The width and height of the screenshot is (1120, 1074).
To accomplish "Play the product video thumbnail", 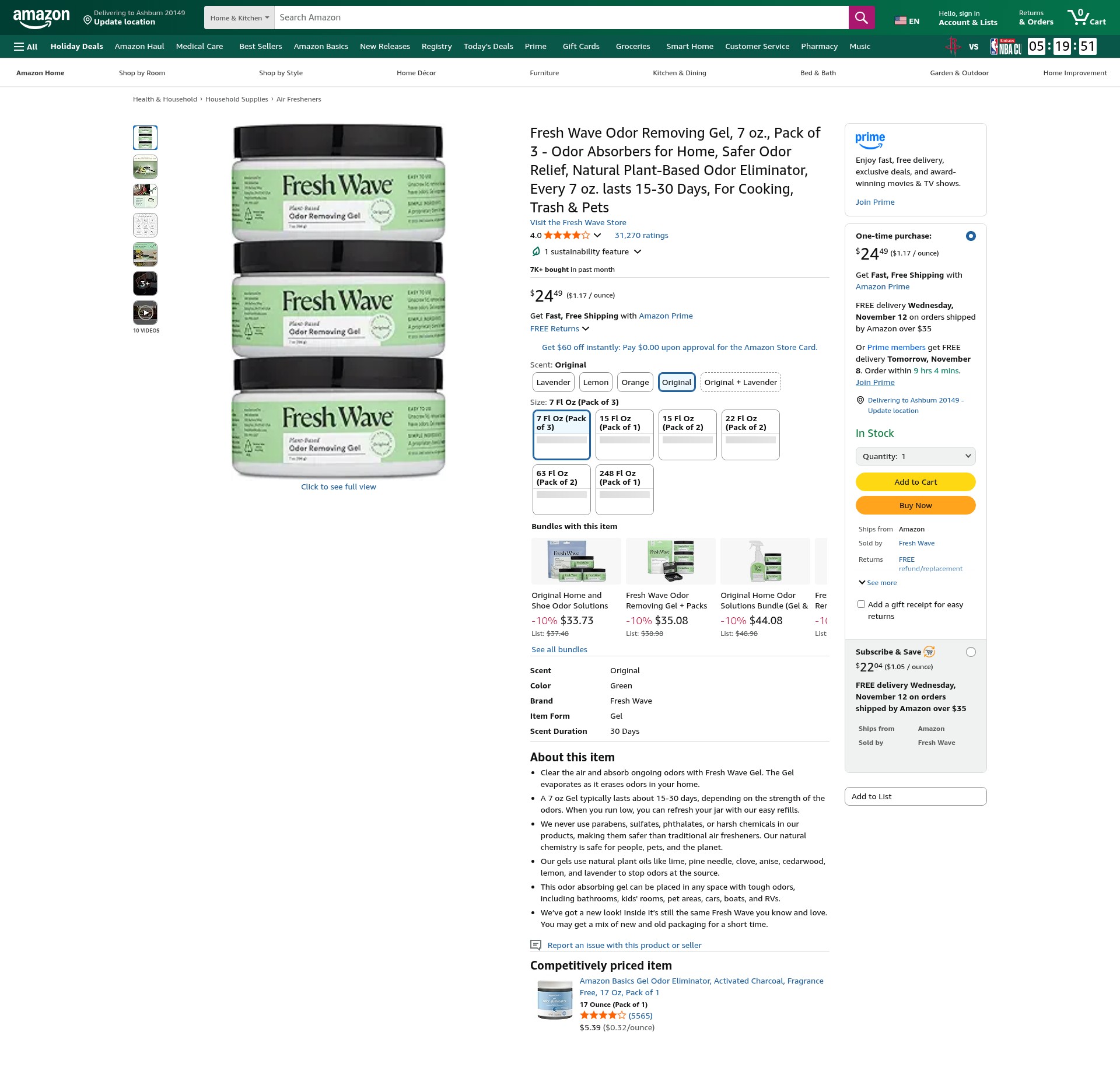I will pos(145,313).
